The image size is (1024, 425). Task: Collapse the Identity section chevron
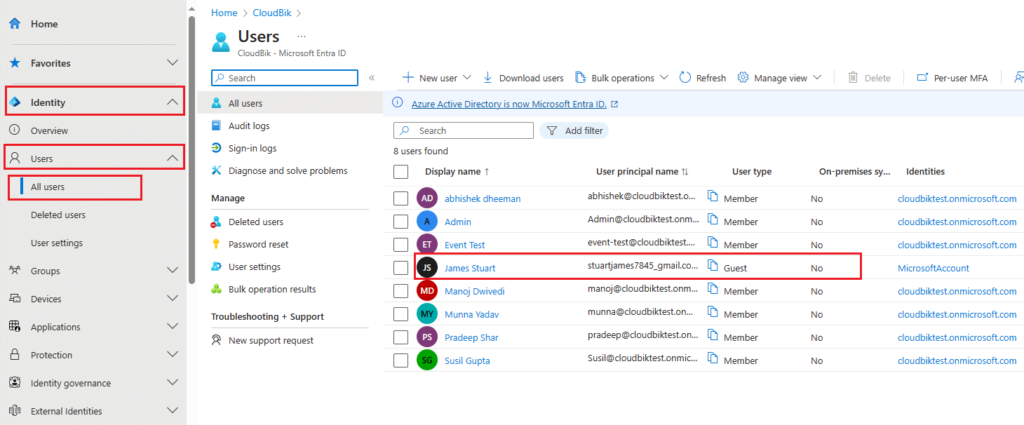[172, 102]
